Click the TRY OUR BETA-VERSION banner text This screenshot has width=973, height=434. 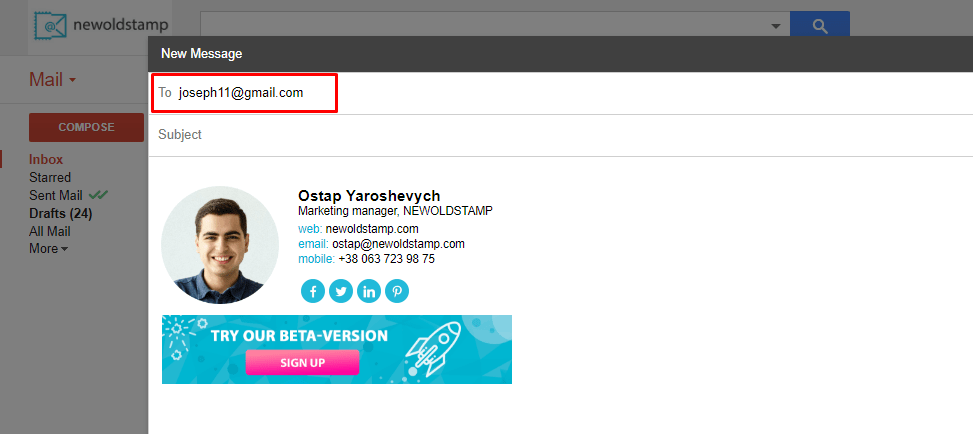coord(299,337)
